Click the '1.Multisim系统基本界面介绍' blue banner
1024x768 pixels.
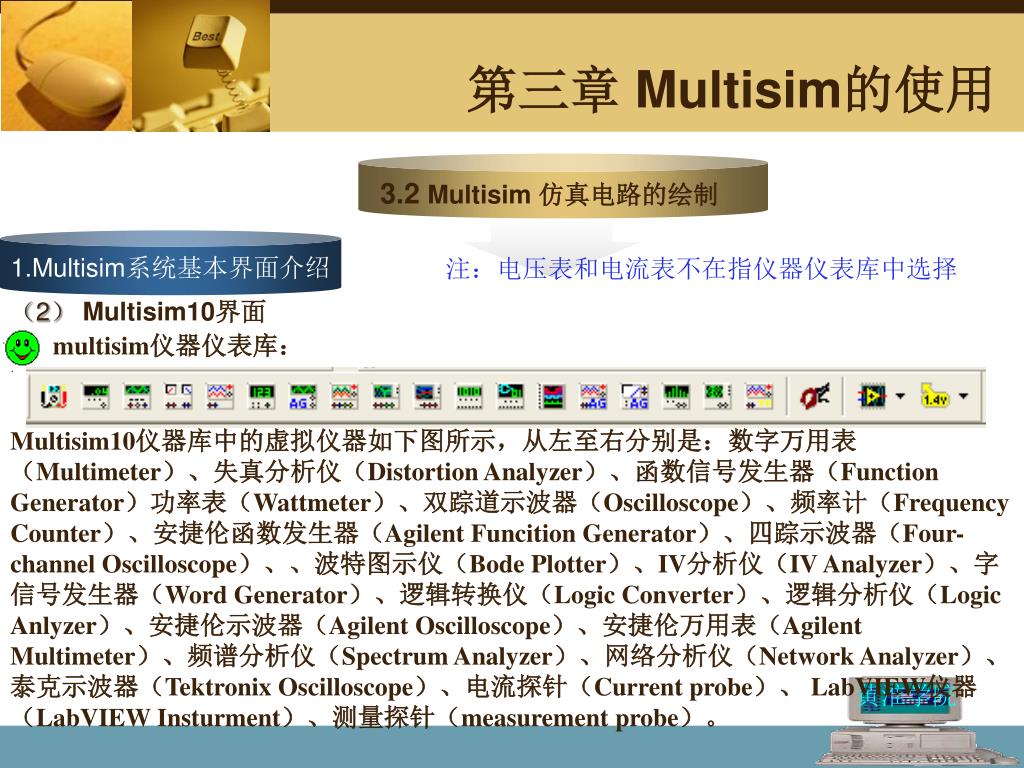click(170, 264)
